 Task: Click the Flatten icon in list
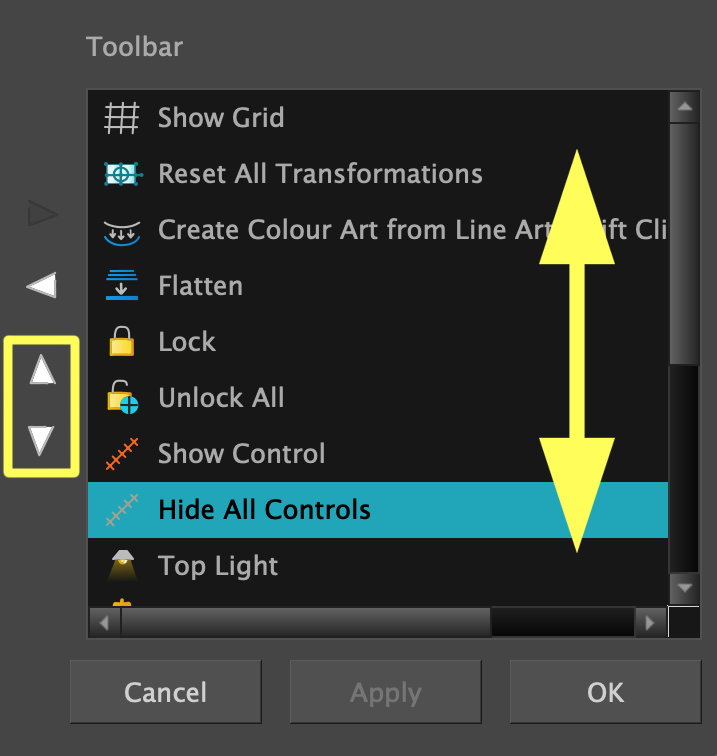tap(122, 286)
